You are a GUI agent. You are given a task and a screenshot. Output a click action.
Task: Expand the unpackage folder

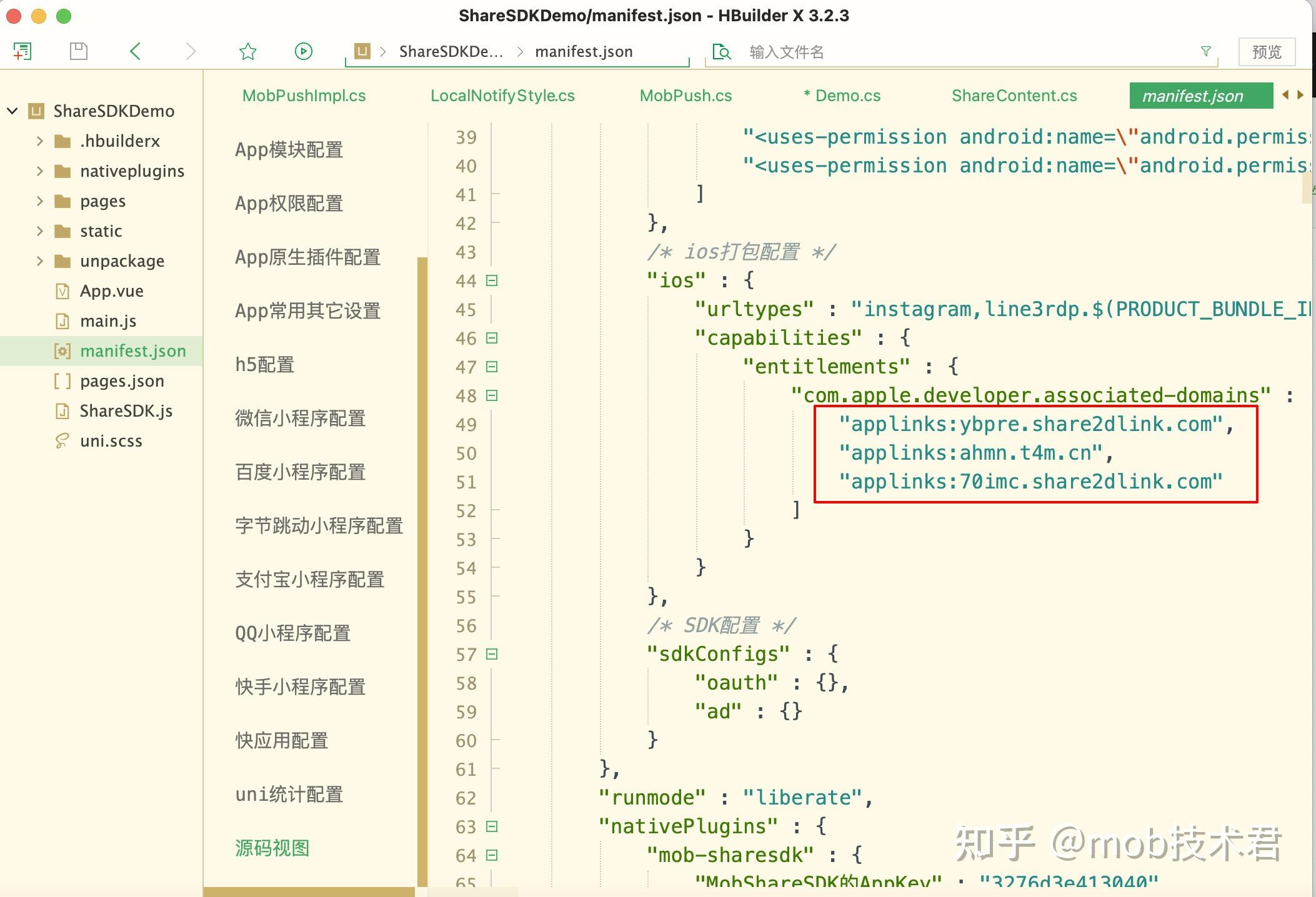coord(40,261)
